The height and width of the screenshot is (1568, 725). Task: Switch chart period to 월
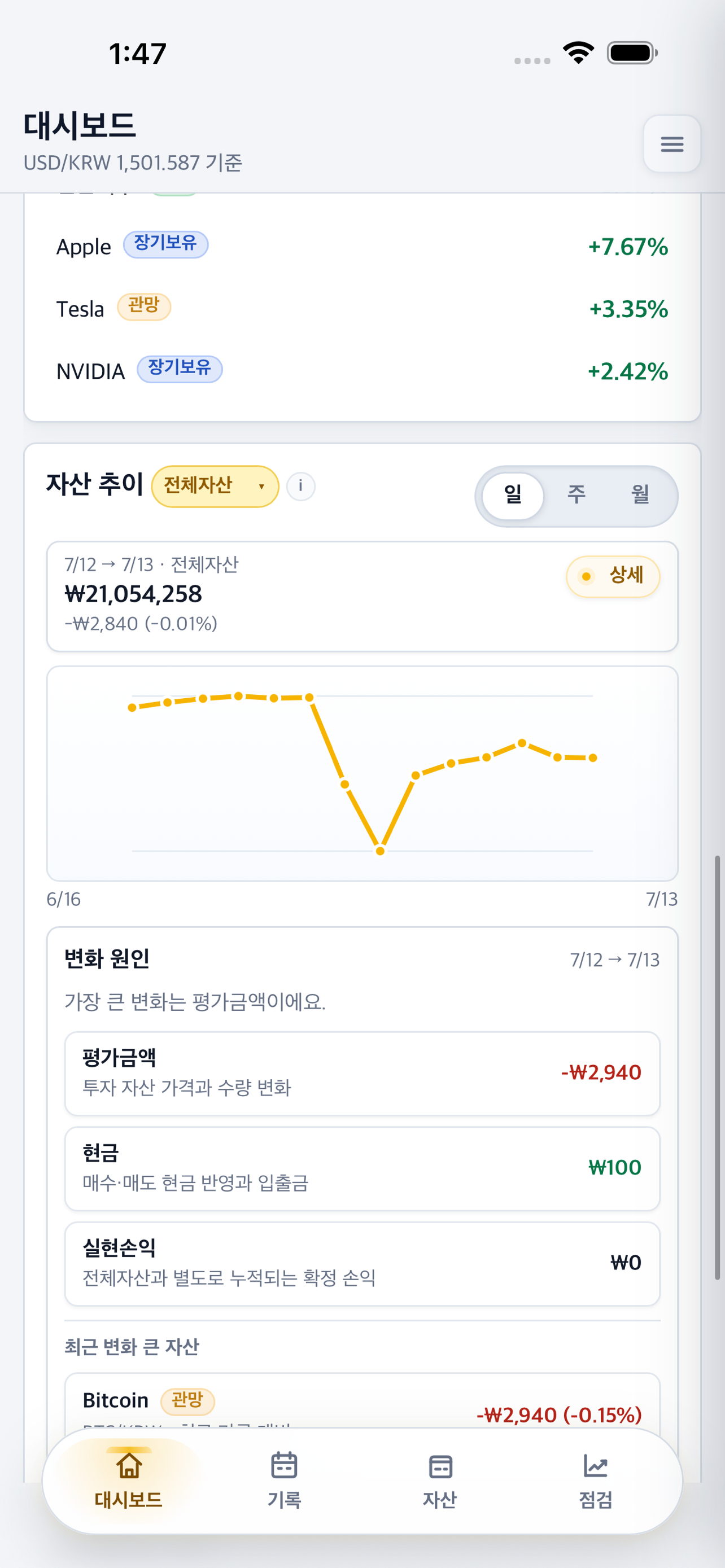(x=640, y=495)
